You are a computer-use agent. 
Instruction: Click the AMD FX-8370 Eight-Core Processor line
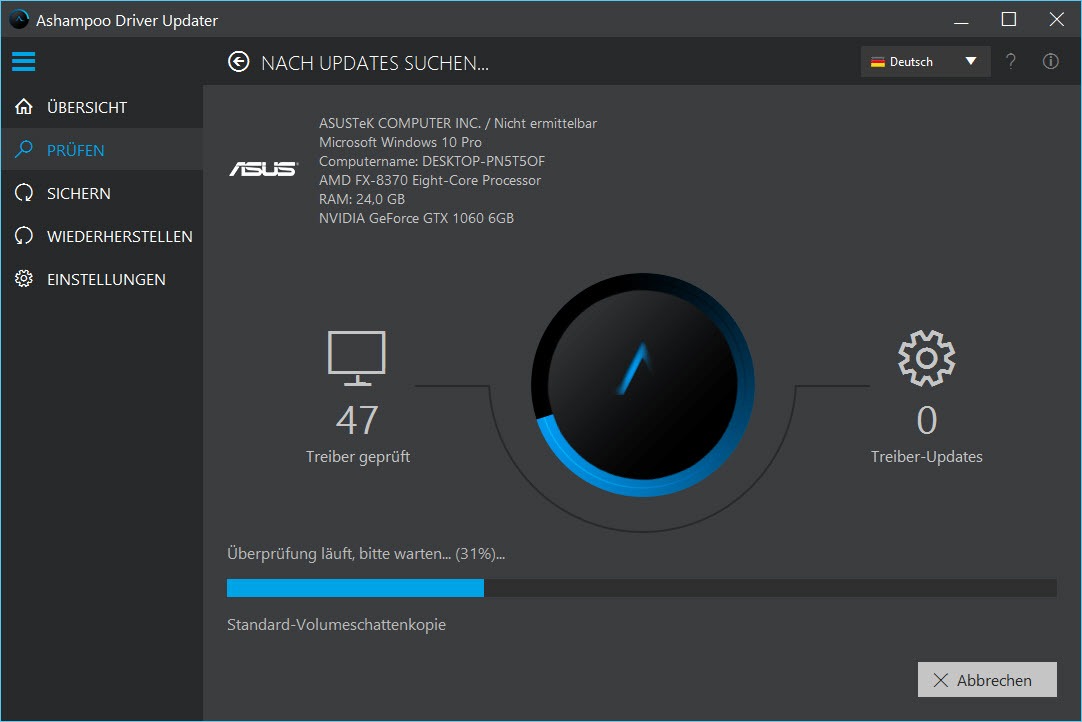point(430,180)
